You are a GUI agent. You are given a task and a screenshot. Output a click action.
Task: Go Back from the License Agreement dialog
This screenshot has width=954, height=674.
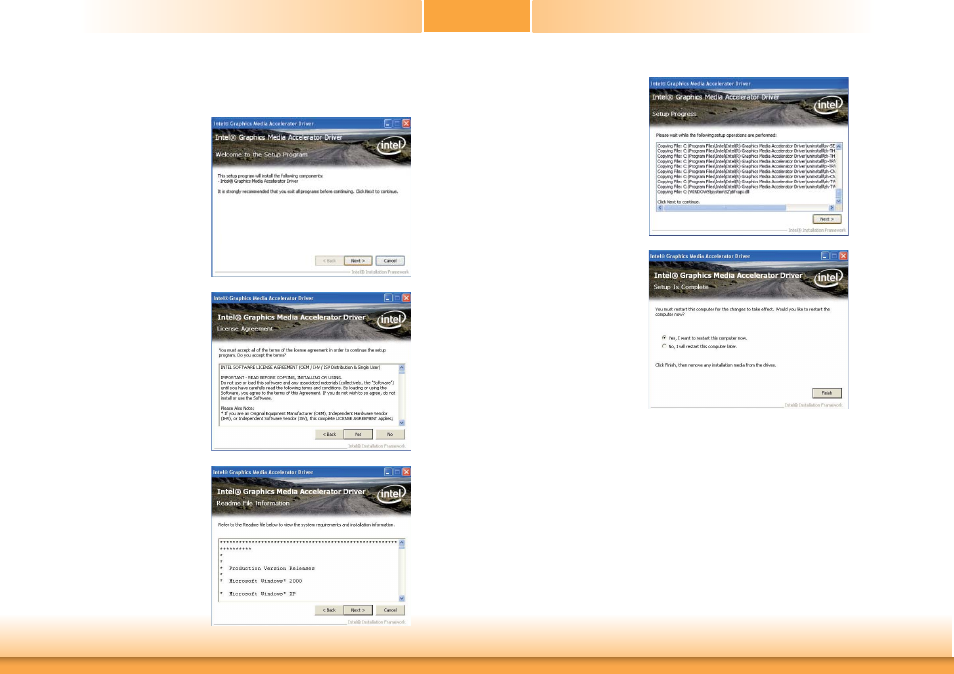click(x=327, y=435)
